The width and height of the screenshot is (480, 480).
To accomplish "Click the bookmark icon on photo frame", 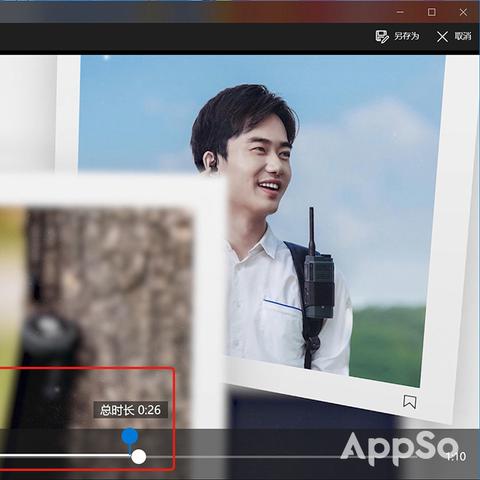I will pos(410,401).
